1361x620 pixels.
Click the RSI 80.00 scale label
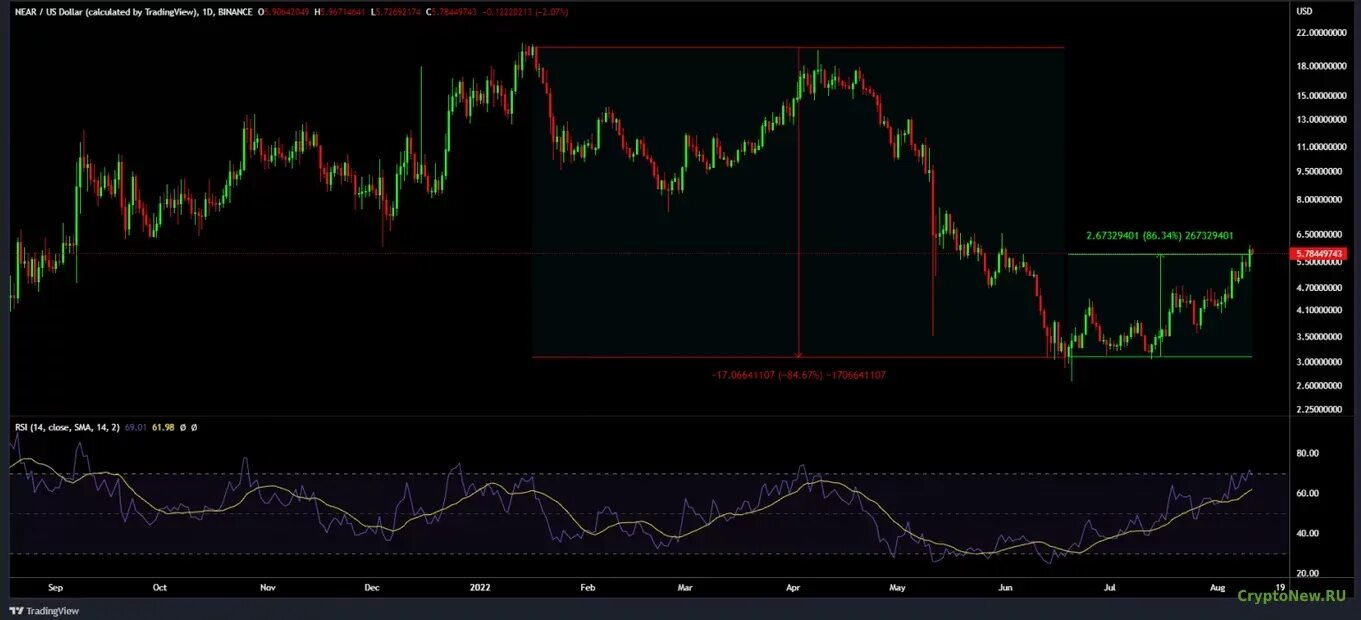(1308, 454)
